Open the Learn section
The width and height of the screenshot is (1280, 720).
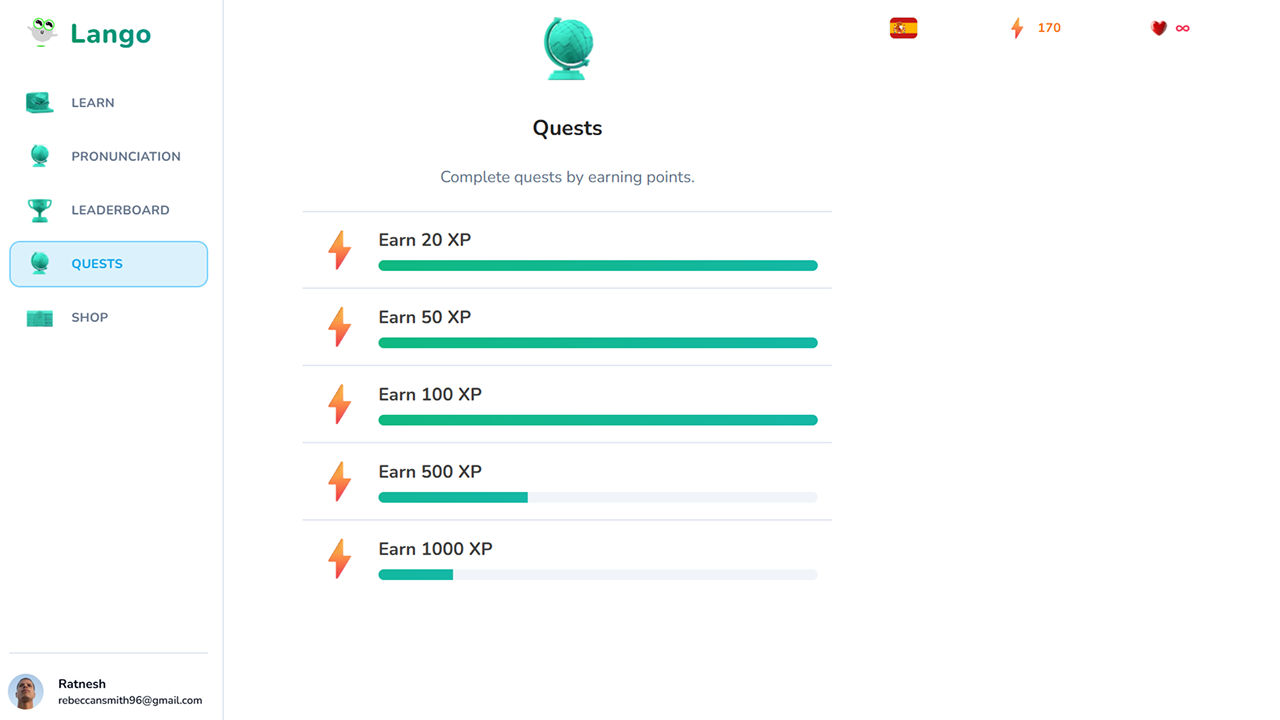tap(93, 103)
